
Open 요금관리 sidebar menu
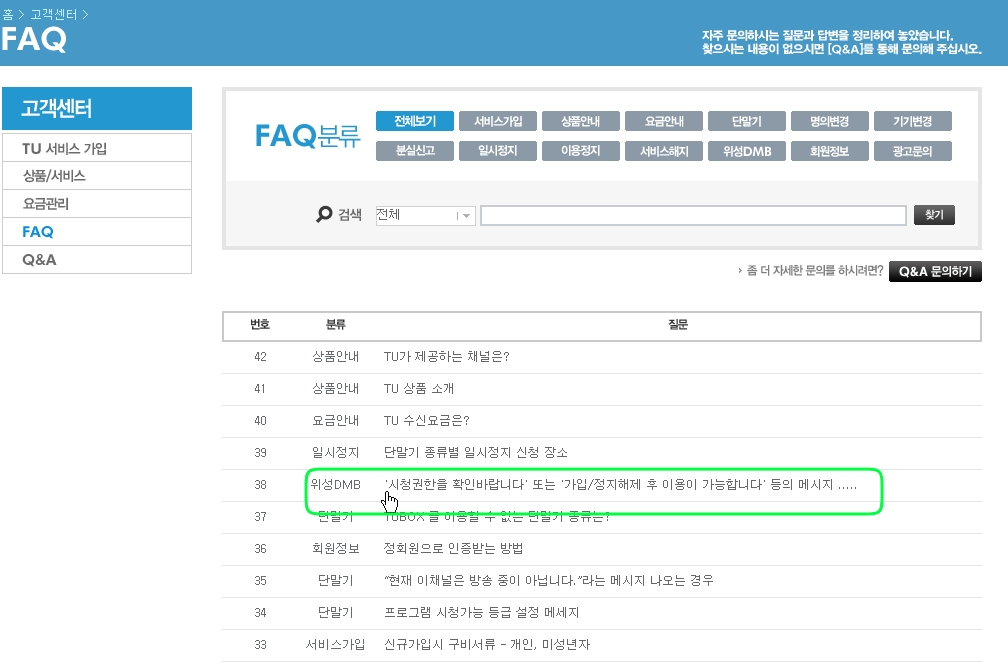[x=97, y=204]
